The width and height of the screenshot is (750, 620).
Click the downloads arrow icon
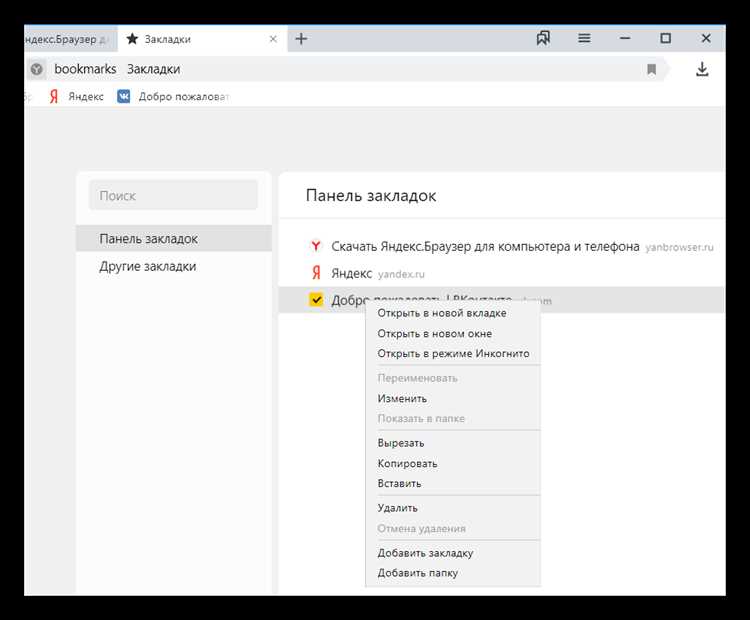coord(702,69)
